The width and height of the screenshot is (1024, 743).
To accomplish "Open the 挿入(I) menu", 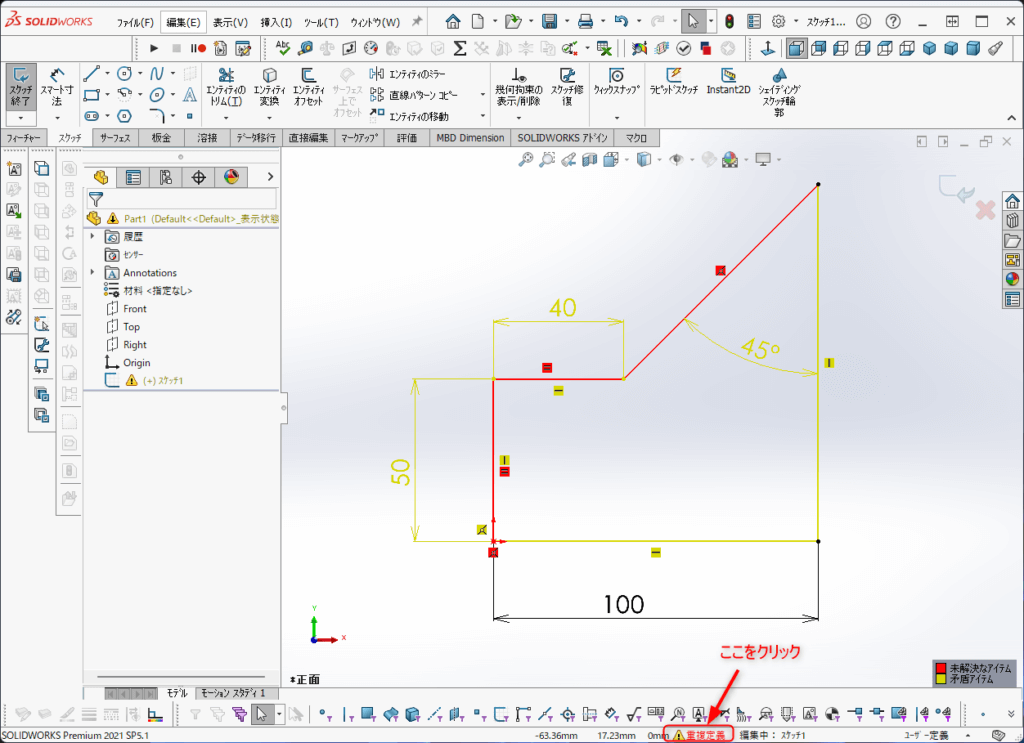I will (x=276, y=22).
